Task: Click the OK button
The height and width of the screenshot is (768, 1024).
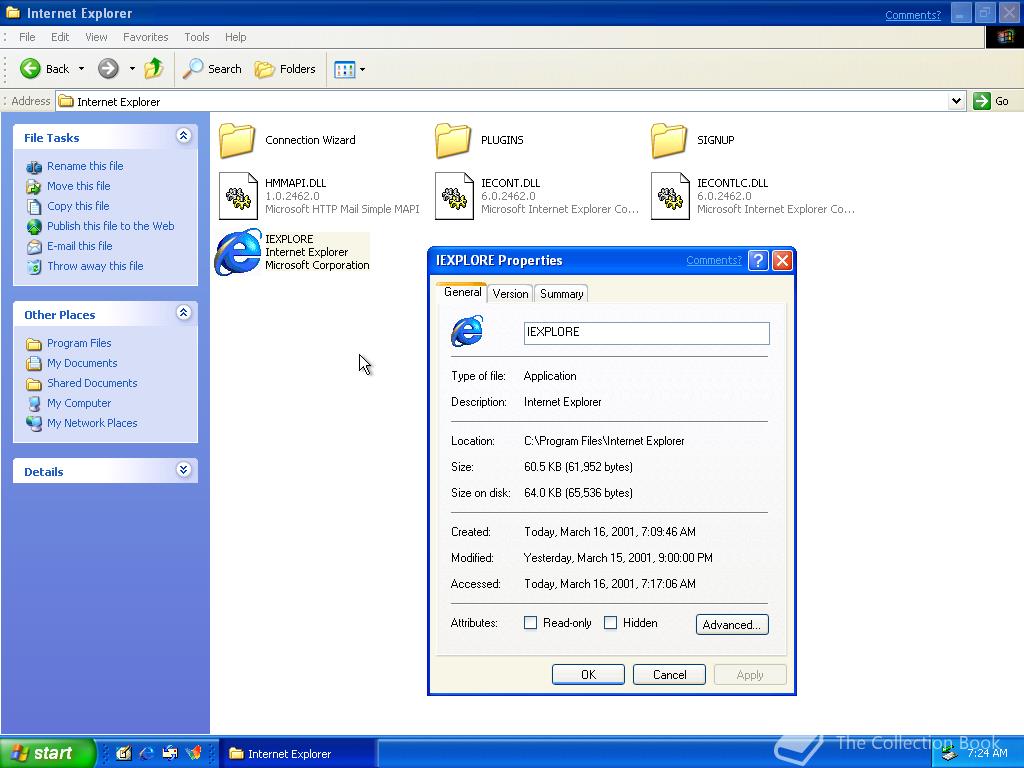Action: 588,675
